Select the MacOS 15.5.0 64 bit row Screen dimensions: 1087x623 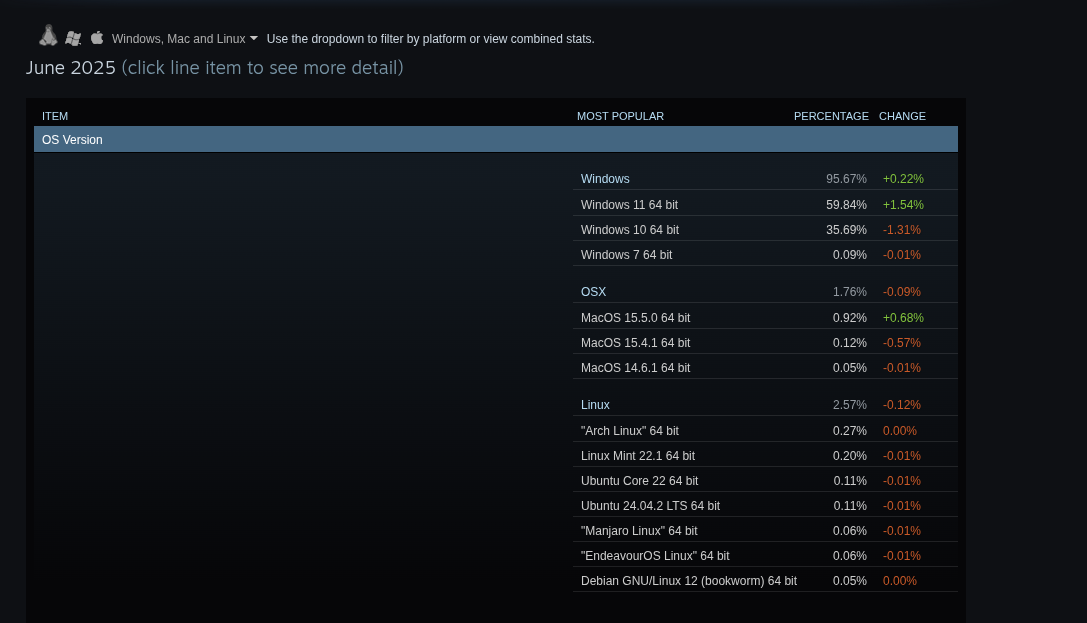(765, 317)
